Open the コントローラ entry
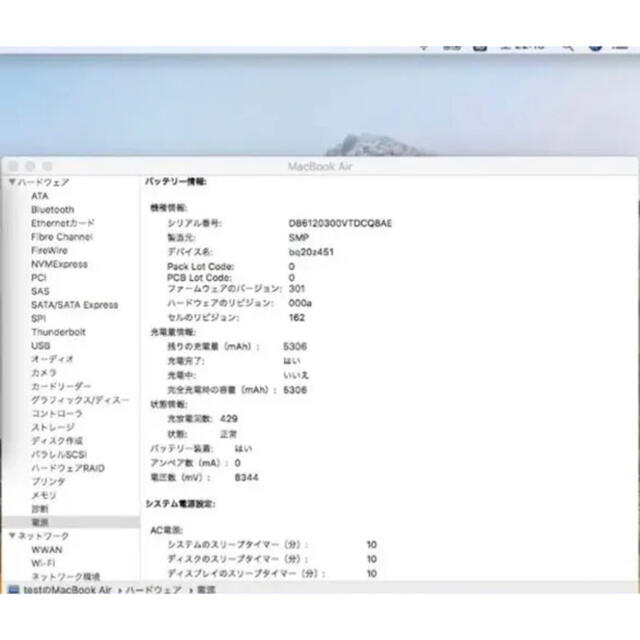Viewport: 640px width, 640px height. pyautogui.click(x=57, y=413)
